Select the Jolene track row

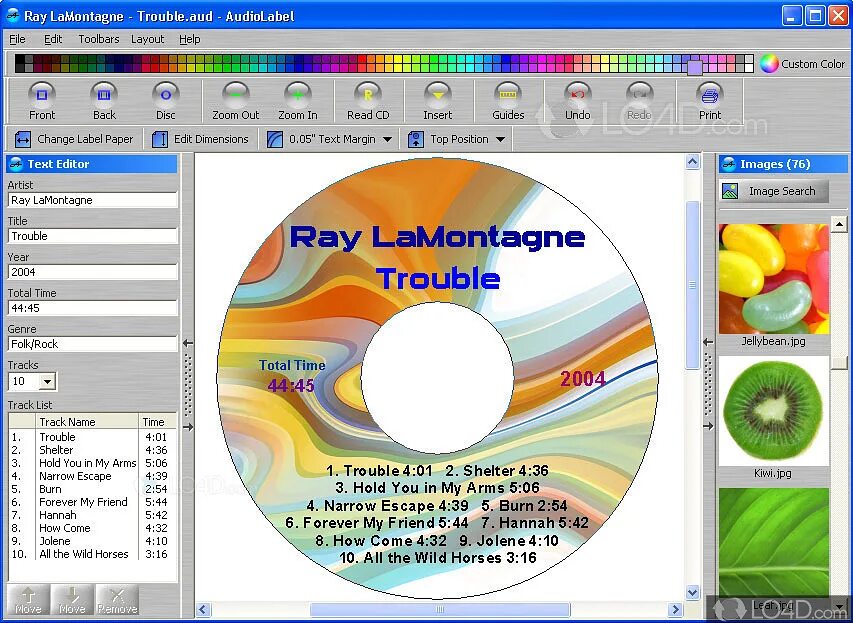[91, 541]
